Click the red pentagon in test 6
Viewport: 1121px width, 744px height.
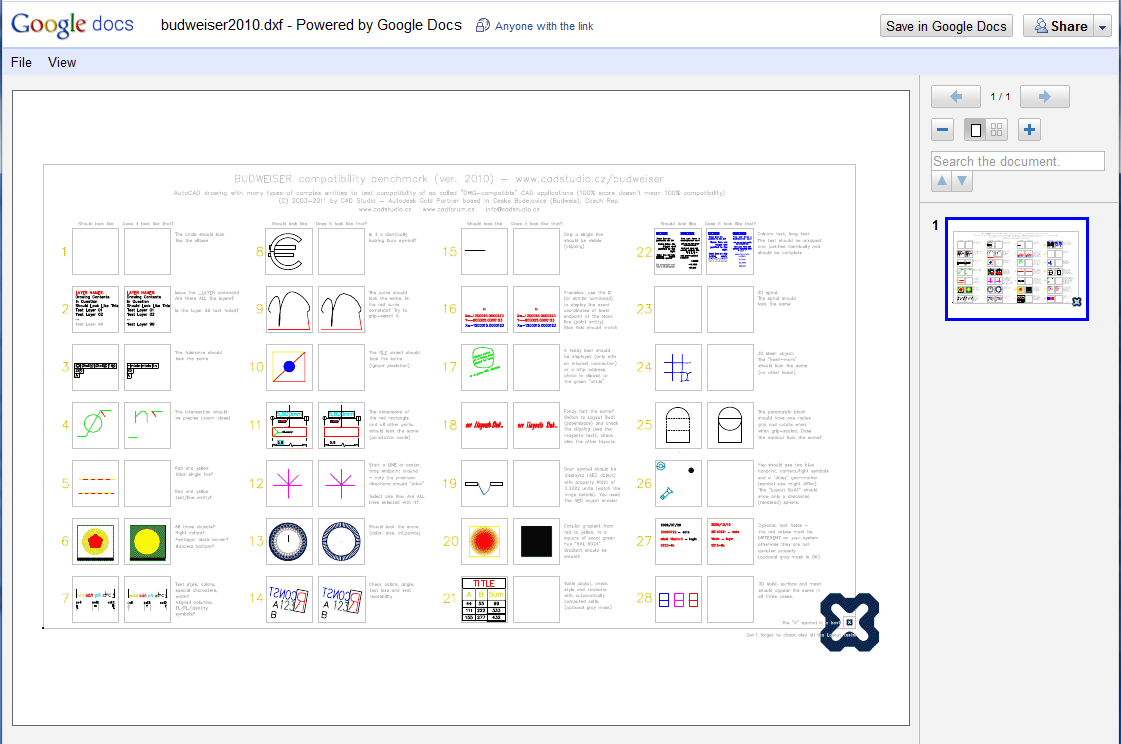(95, 540)
